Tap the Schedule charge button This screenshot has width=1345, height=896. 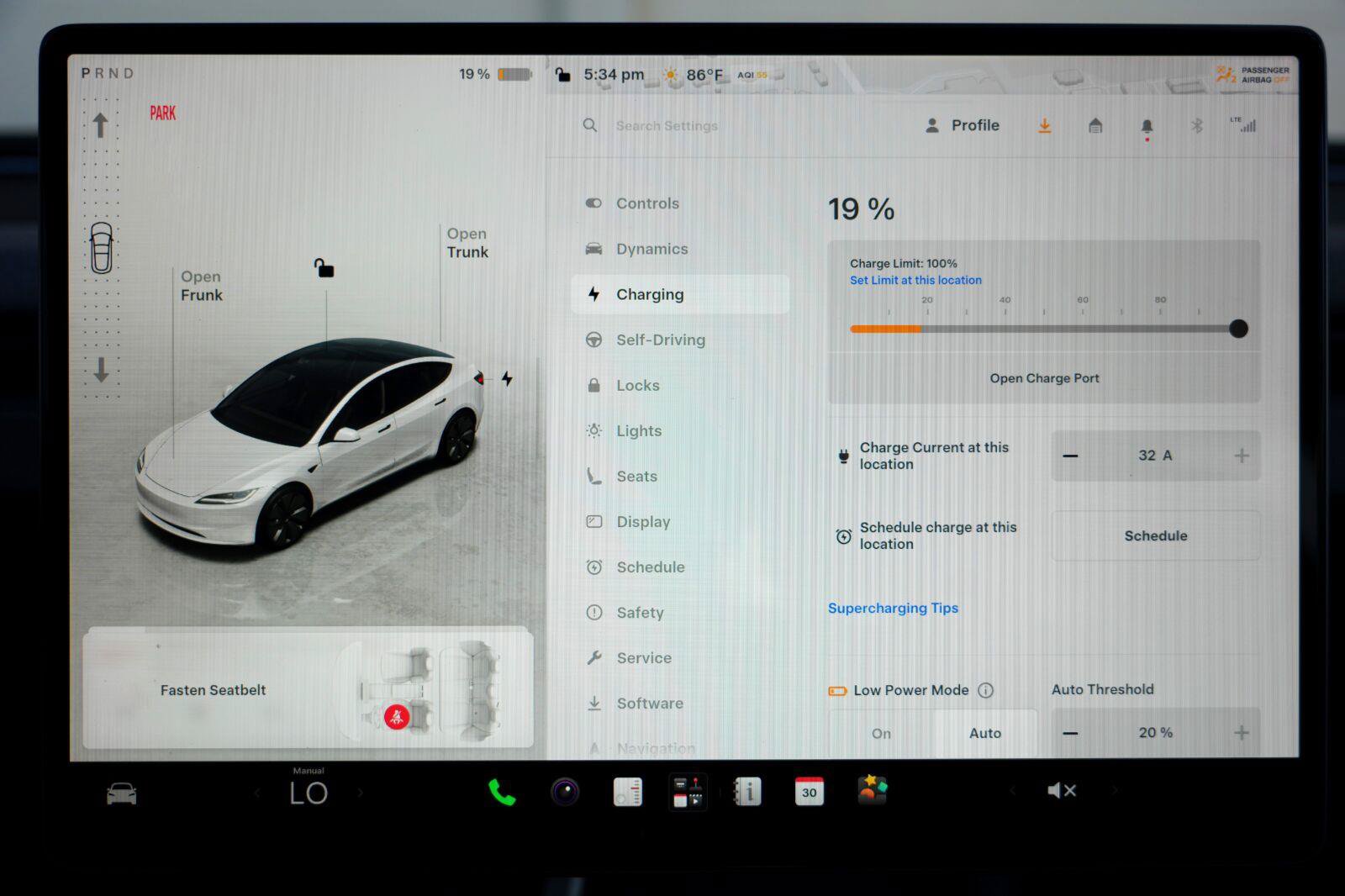tap(1156, 535)
